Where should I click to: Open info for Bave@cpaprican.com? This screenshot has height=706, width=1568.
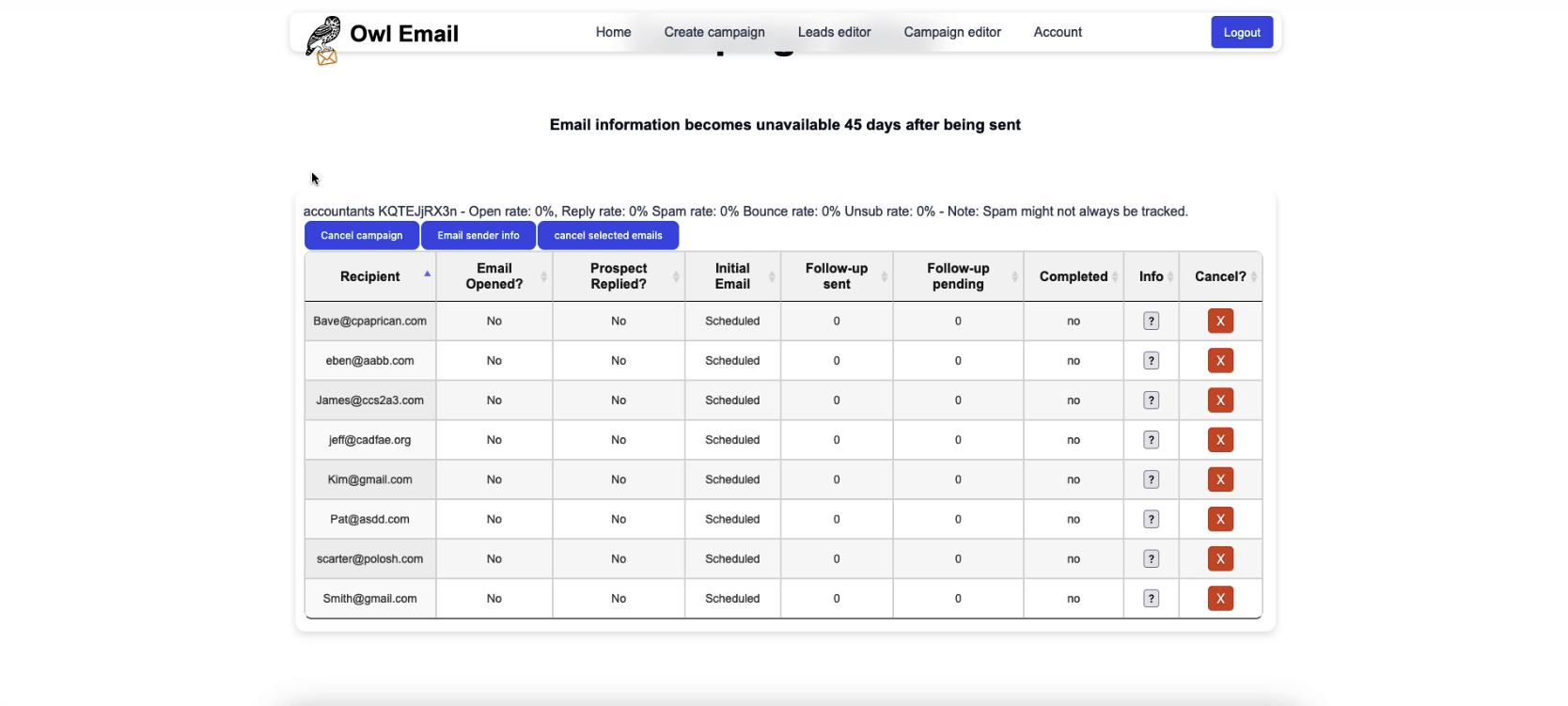[1151, 322]
